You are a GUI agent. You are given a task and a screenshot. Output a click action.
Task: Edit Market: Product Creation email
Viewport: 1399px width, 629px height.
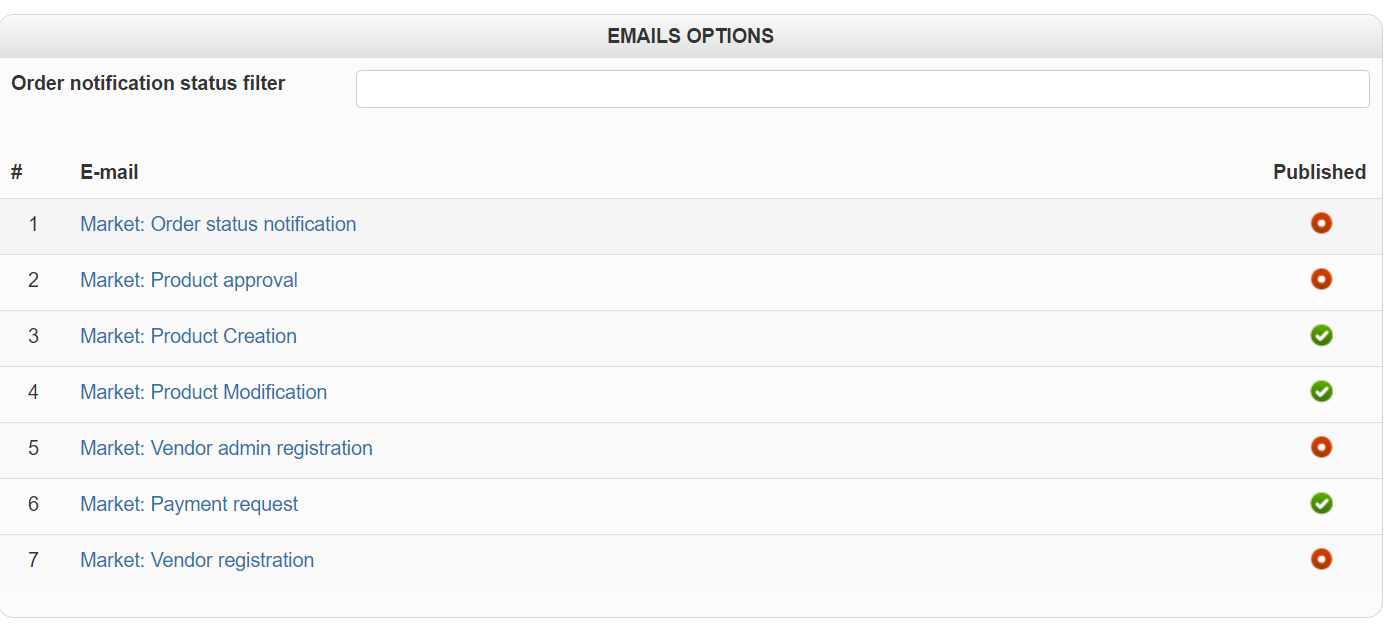tap(188, 336)
